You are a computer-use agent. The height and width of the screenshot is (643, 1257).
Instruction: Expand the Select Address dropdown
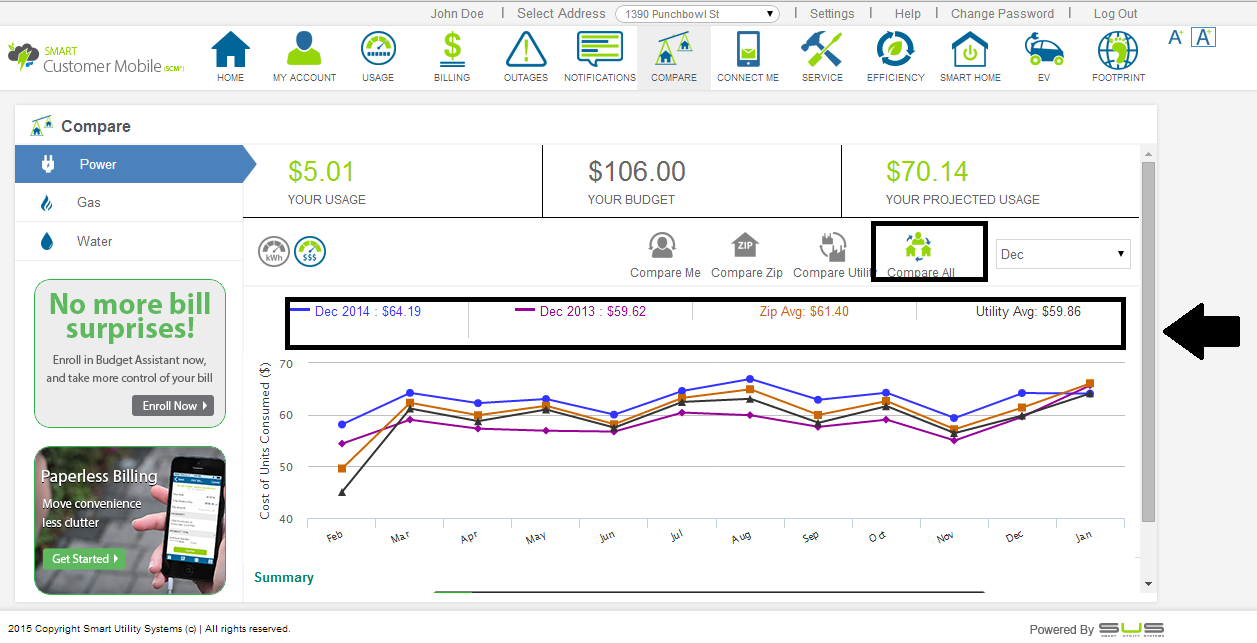coord(697,14)
